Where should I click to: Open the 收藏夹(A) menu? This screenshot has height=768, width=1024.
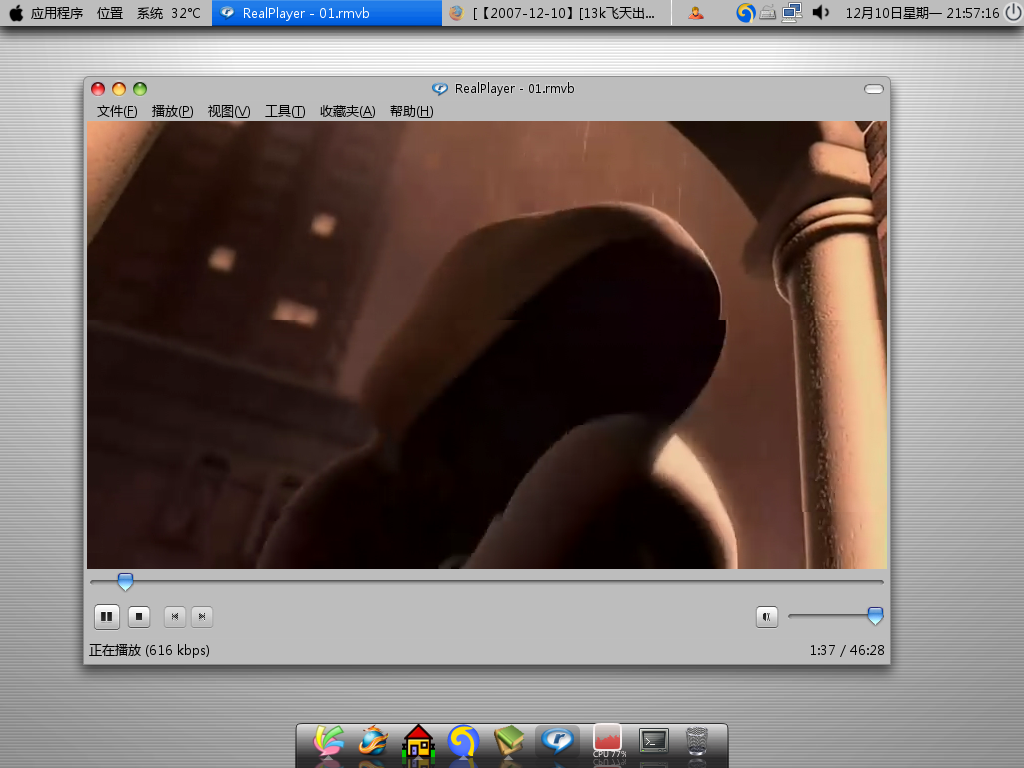pyautogui.click(x=347, y=112)
